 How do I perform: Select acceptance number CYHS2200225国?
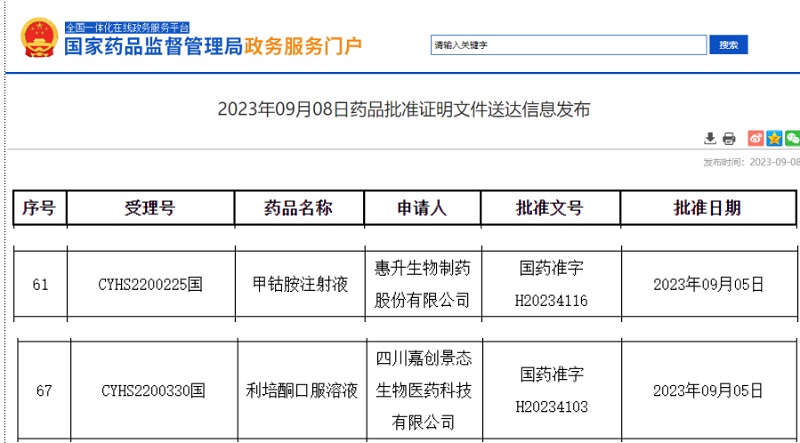(151, 284)
